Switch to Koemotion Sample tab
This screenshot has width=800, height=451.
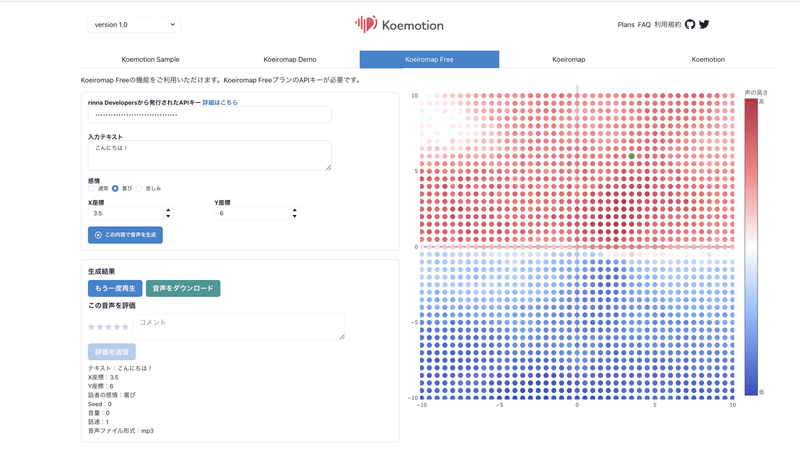pos(151,59)
